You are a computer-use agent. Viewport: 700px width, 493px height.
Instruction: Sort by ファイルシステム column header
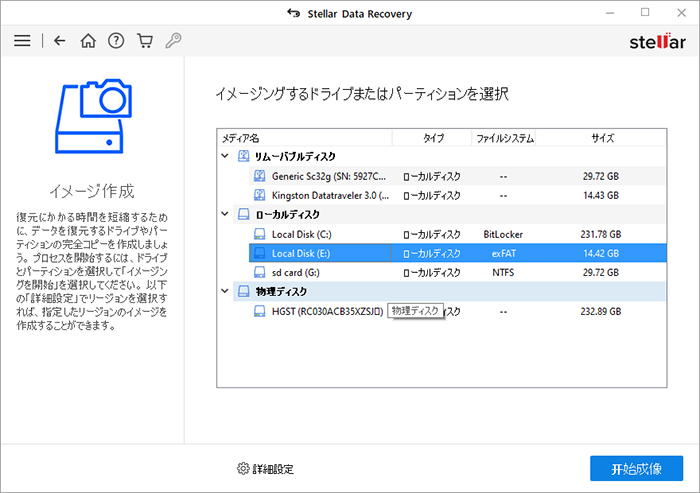(x=505, y=138)
